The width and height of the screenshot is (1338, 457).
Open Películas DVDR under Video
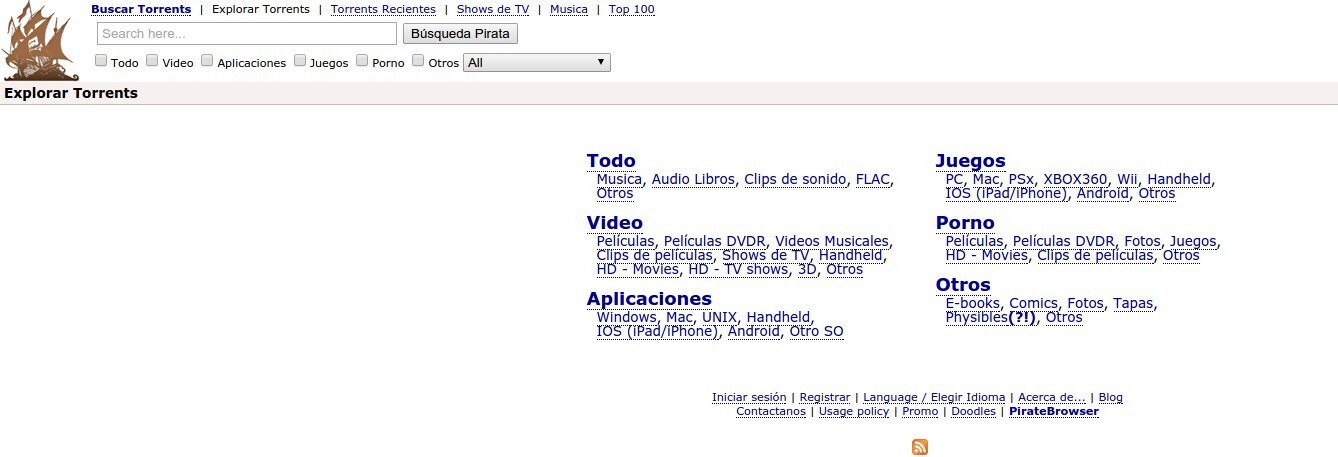click(715, 242)
